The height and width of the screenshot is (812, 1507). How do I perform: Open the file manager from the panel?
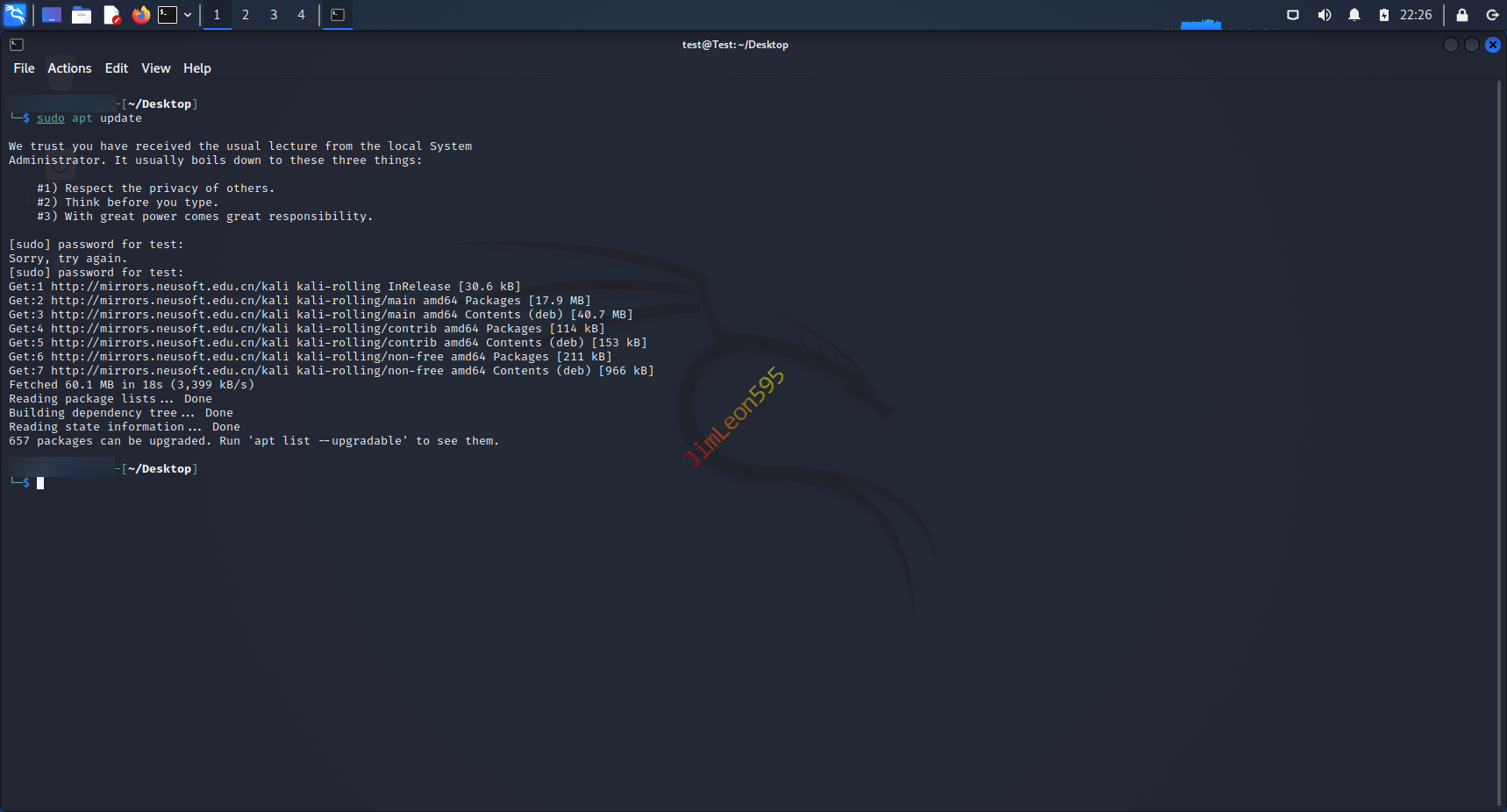point(82,15)
